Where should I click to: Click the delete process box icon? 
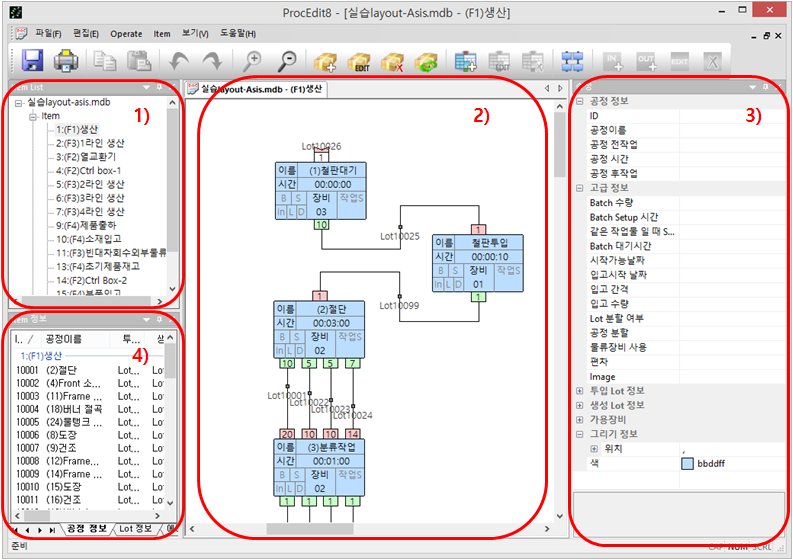click(x=393, y=61)
